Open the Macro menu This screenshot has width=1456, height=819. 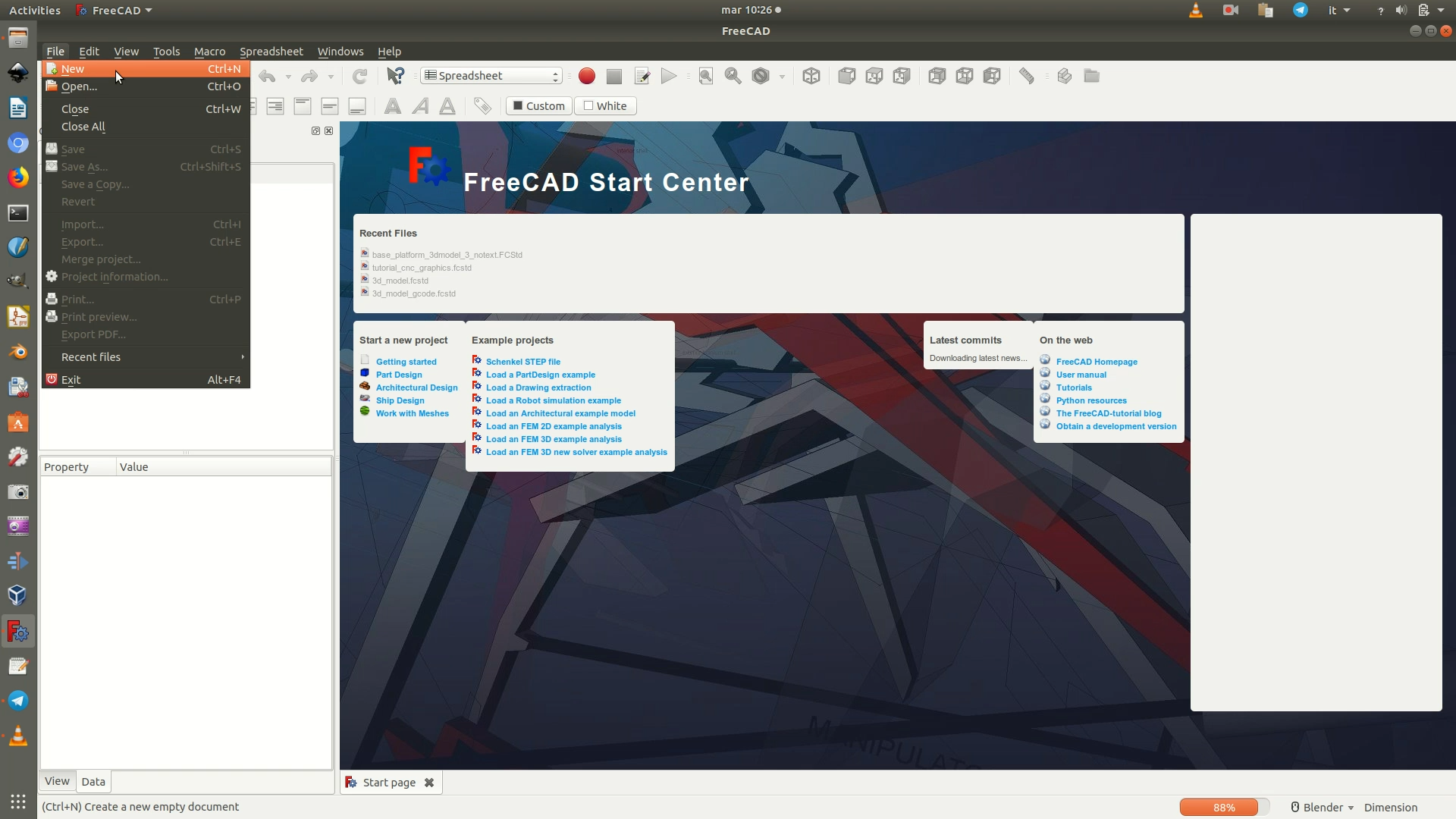point(209,52)
